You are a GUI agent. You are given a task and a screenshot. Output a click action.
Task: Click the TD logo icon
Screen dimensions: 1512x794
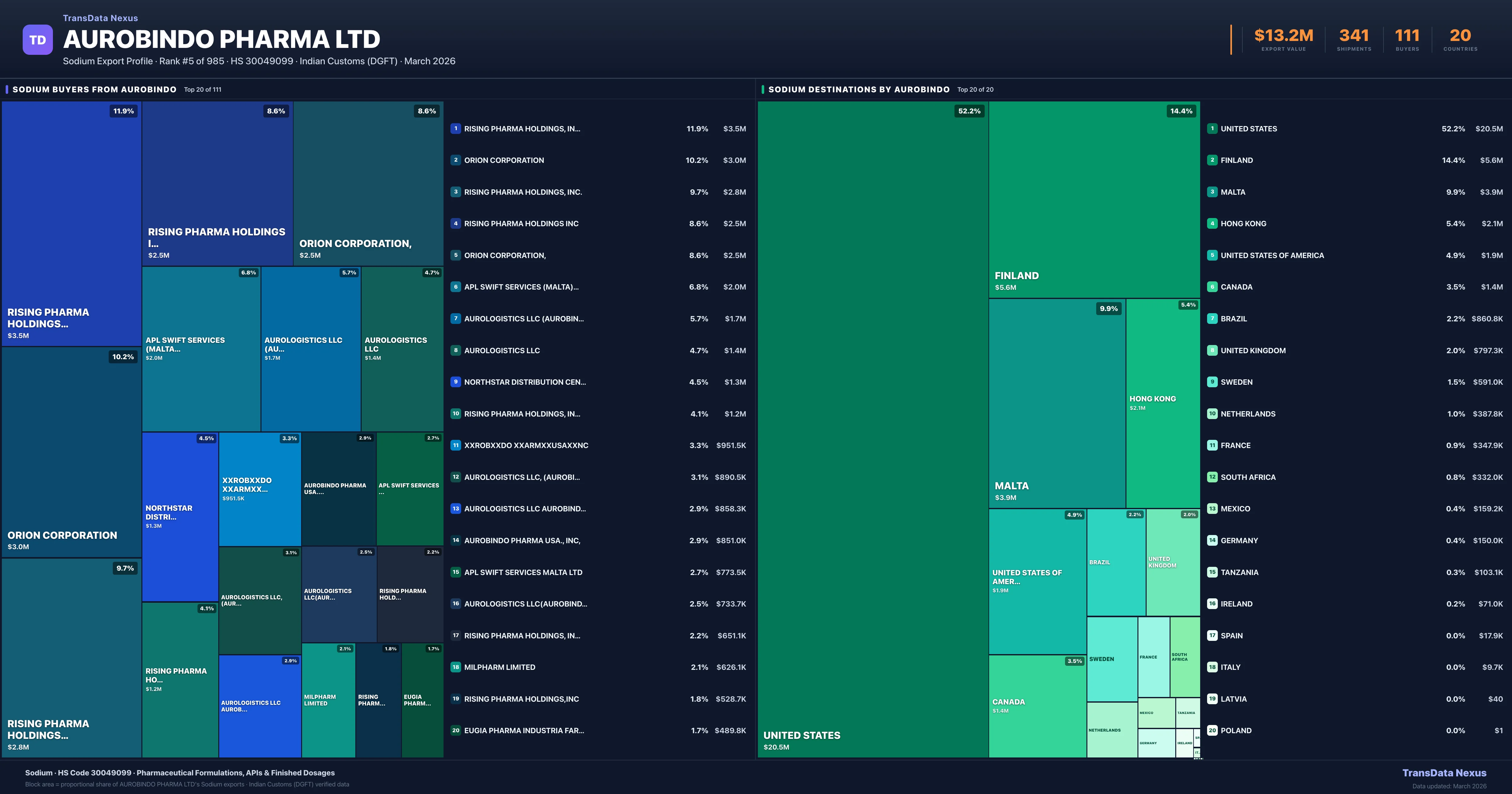[x=37, y=40]
